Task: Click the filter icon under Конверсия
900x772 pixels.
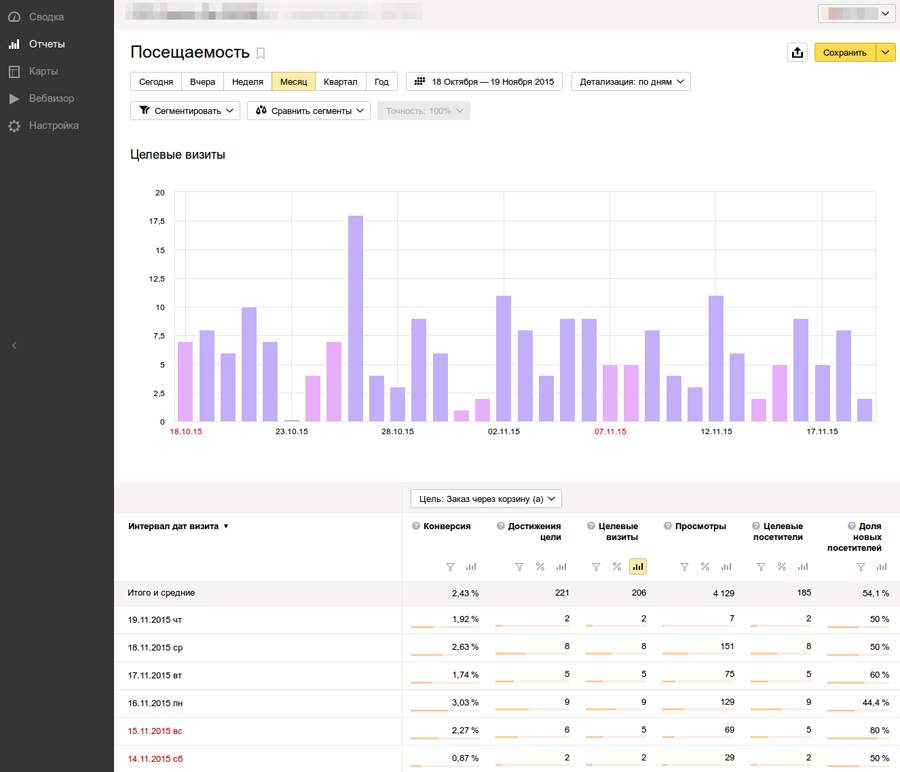Action: tap(450, 567)
